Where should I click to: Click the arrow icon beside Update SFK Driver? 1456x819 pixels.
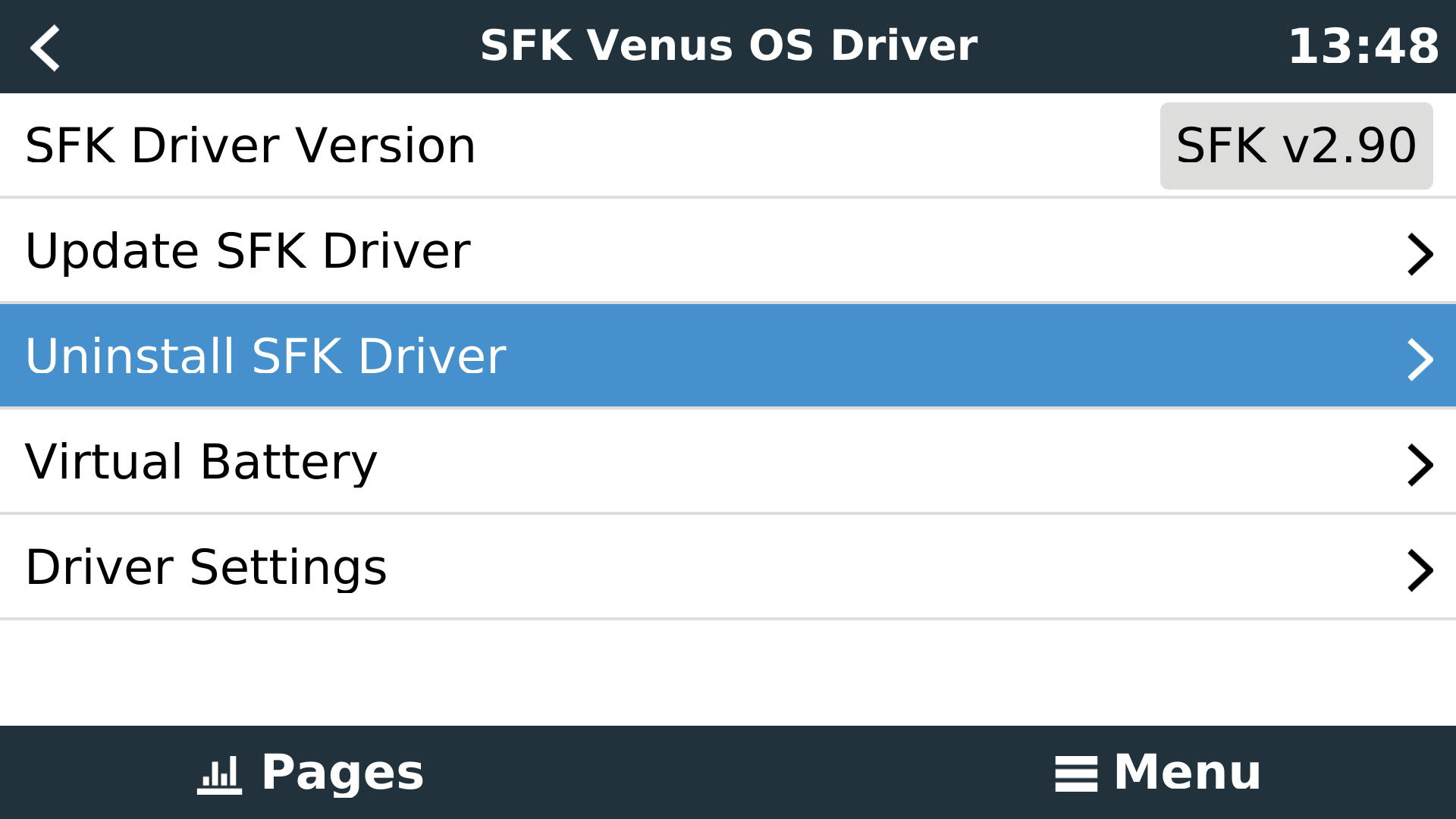click(x=1420, y=253)
